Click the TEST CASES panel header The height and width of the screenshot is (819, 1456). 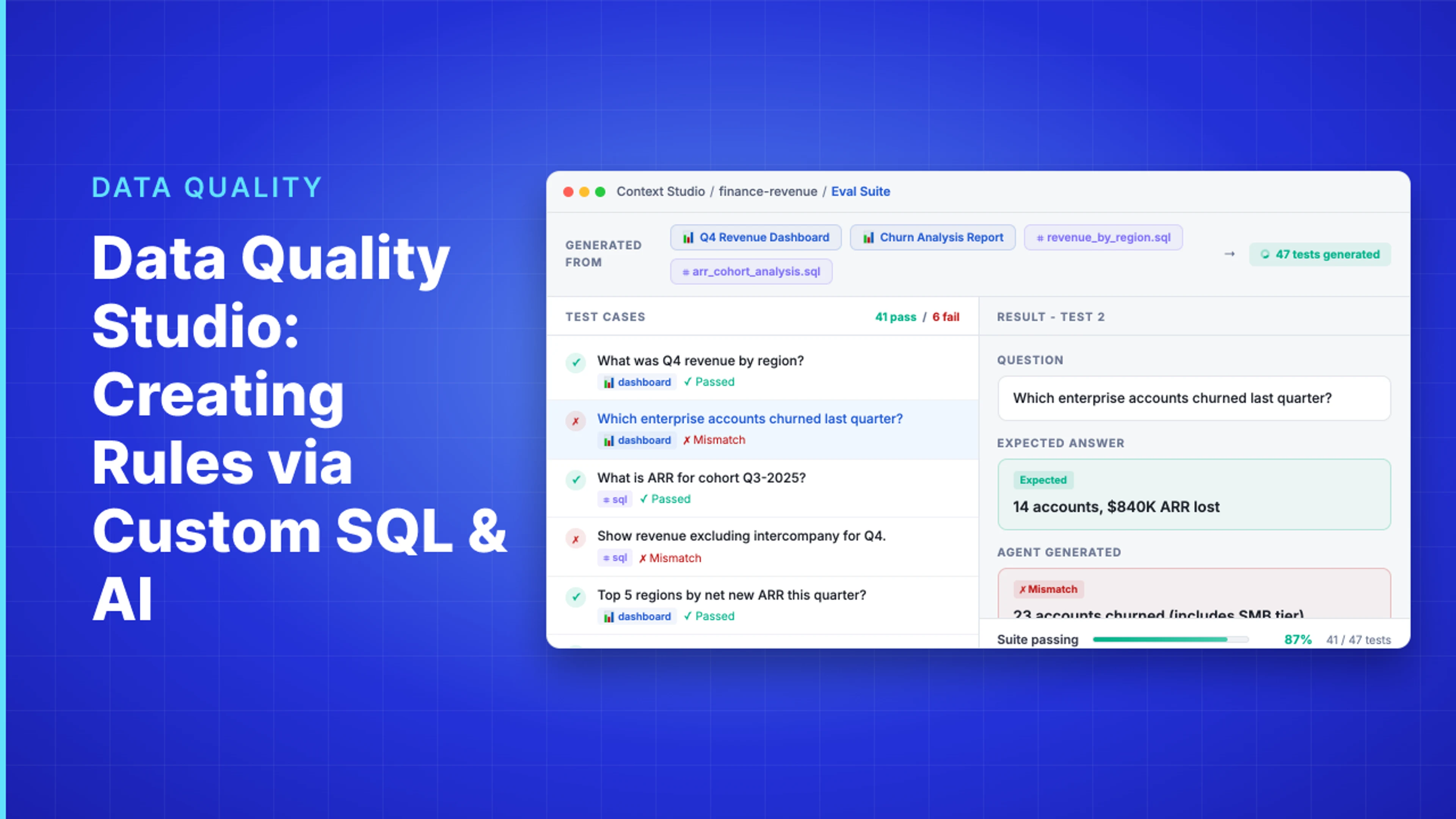tap(605, 317)
